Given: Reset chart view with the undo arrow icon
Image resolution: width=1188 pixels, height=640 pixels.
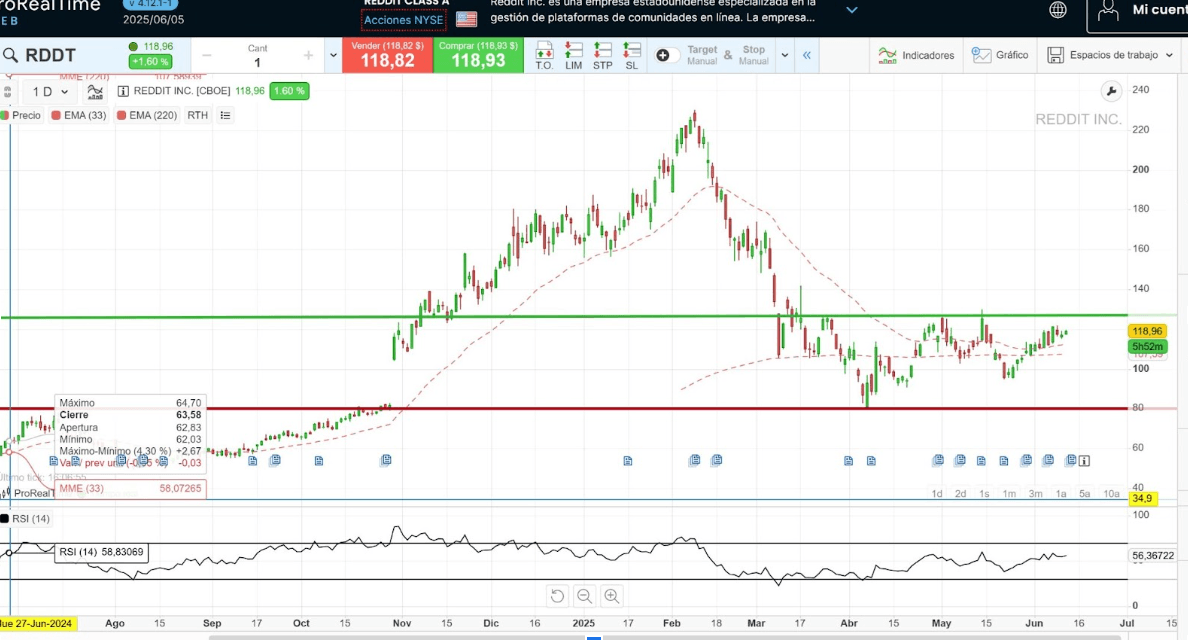Looking at the screenshot, I should click(x=557, y=597).
